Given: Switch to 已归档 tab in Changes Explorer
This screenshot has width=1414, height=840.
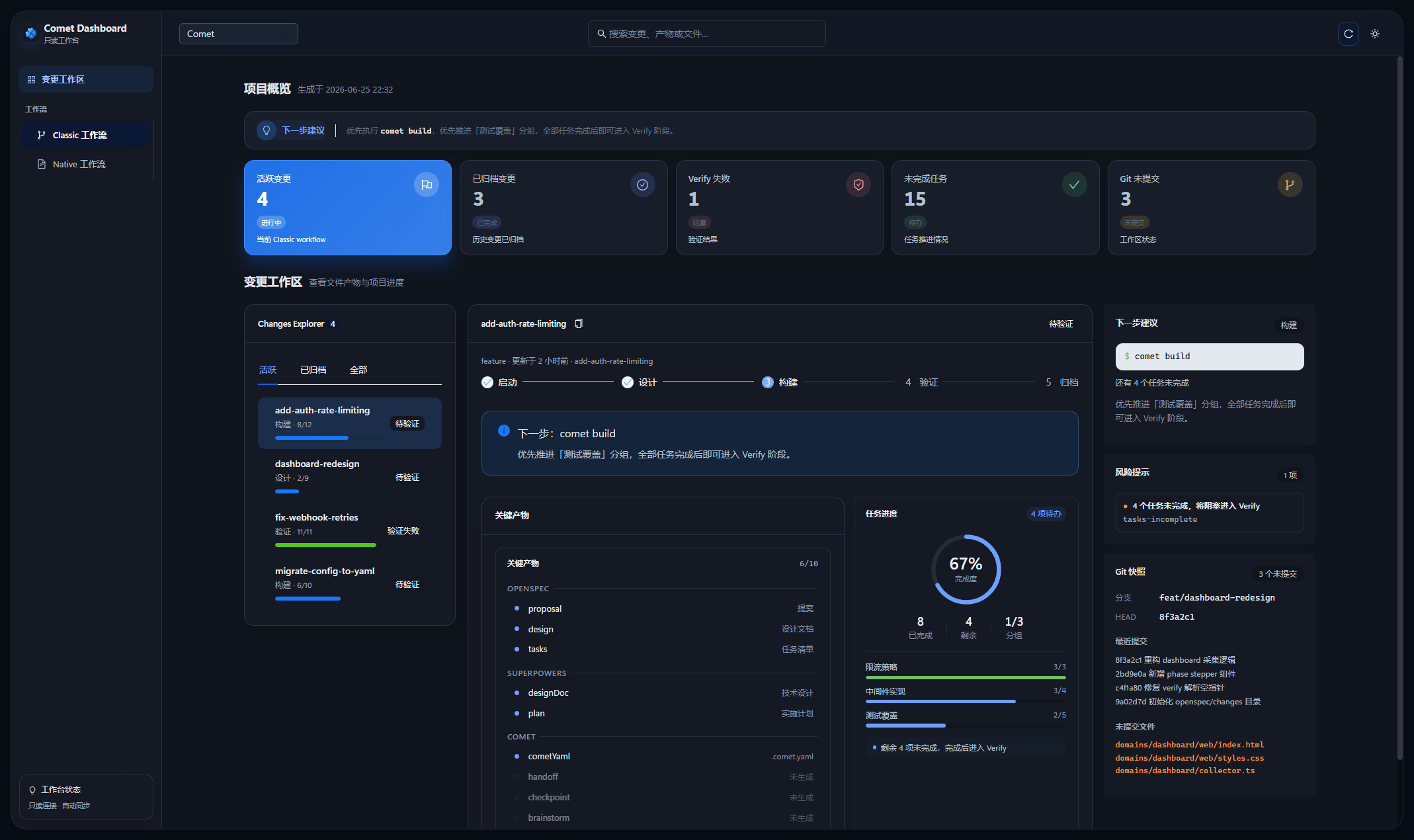Looking at the screenshot, I should 313,370.
